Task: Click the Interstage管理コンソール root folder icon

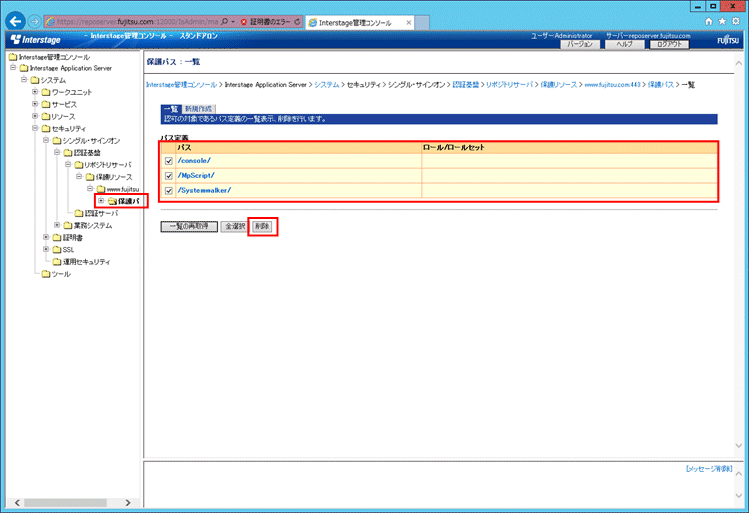Action: point(13,57)
